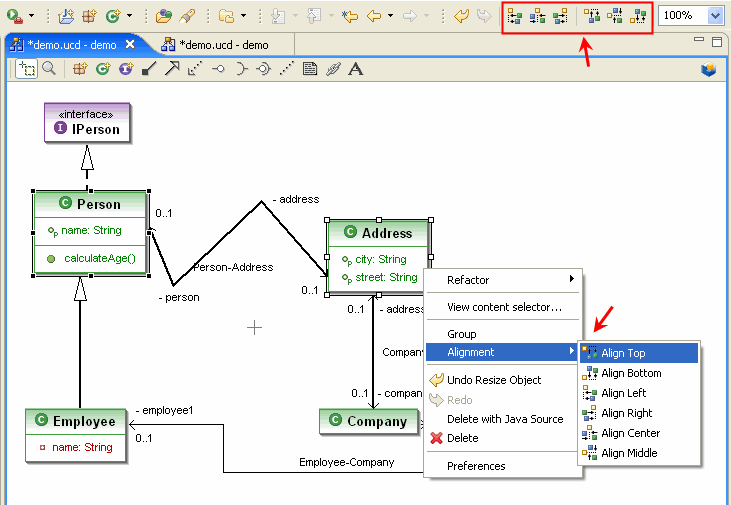Select the marquee selection tool in diagram toolbar

pos(26,69)
